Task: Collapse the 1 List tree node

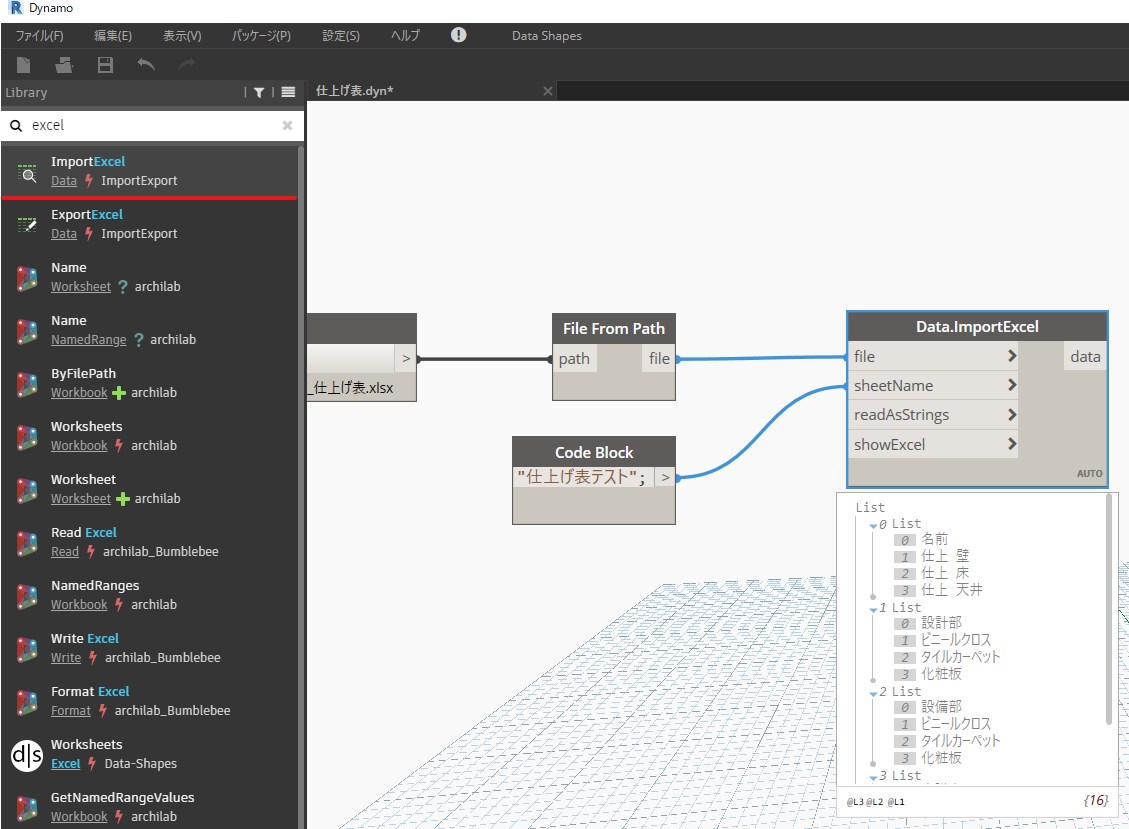Action: point(873,609)
